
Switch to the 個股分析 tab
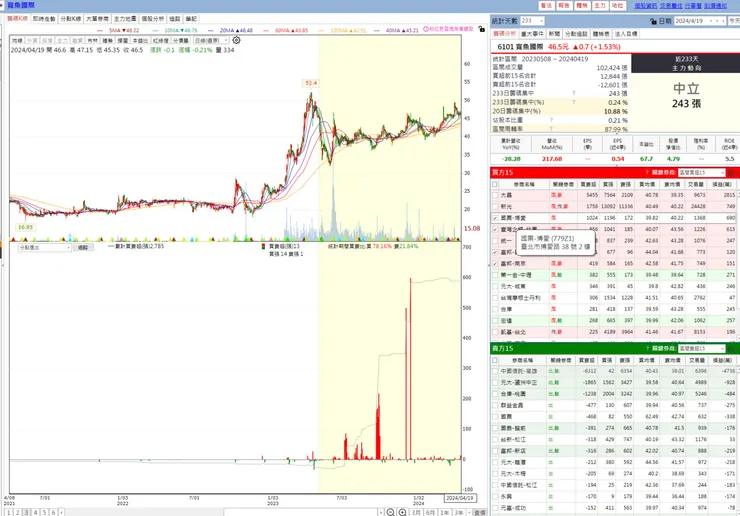tap(152, 18)
